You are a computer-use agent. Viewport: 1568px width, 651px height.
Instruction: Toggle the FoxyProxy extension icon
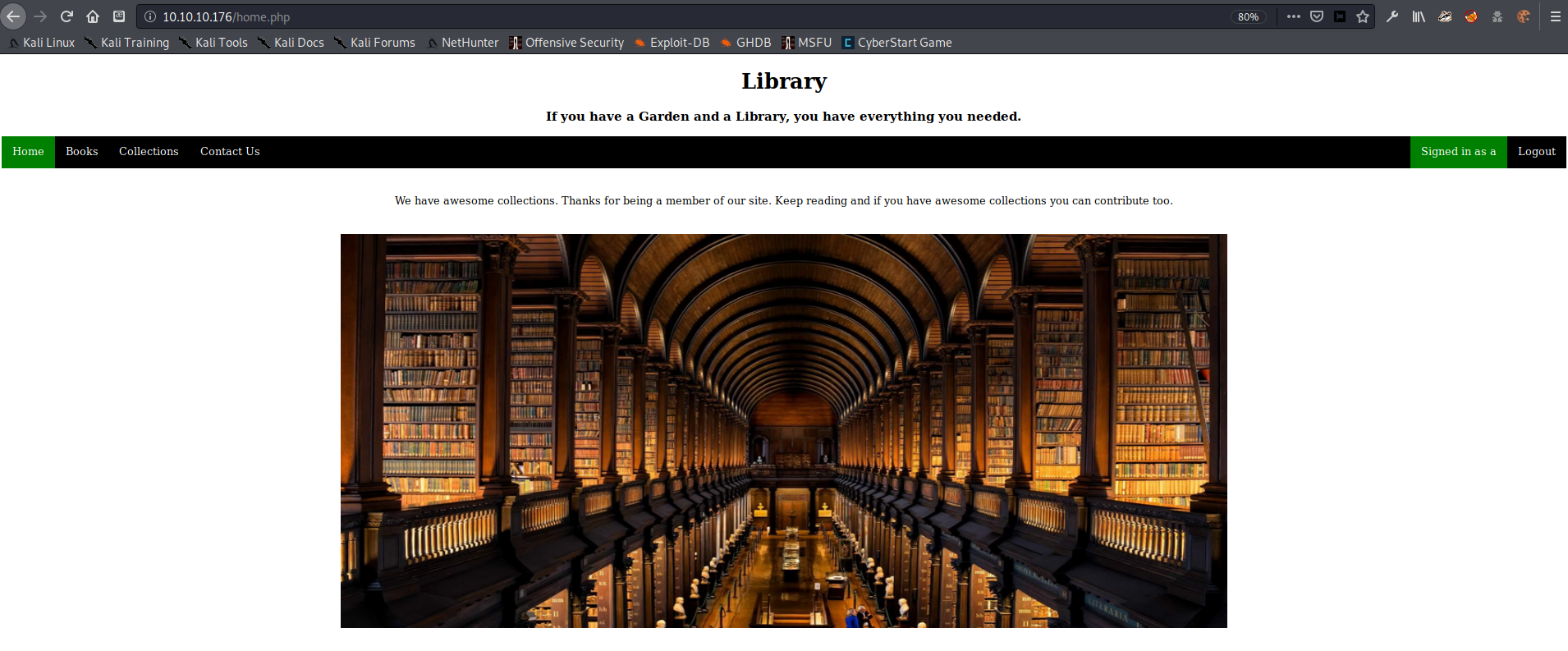(x=1471, y=16)
